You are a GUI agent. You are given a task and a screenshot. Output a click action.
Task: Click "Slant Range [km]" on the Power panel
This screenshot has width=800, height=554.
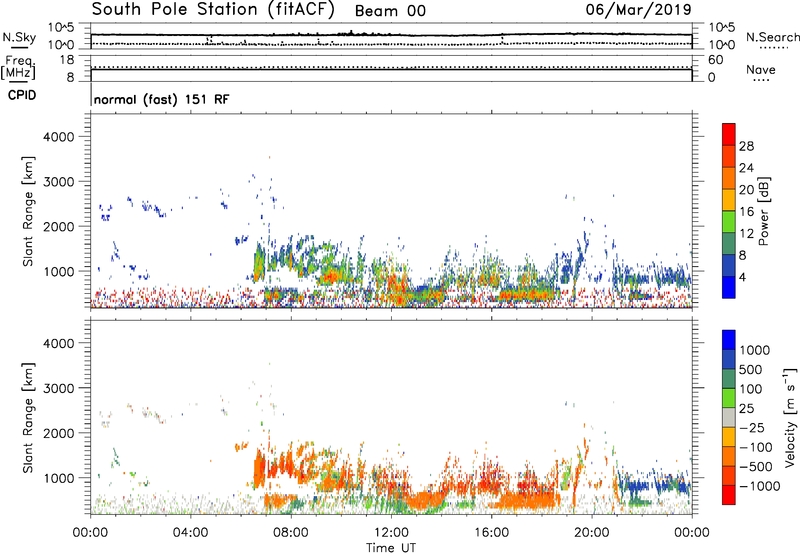tap(28, 211)
